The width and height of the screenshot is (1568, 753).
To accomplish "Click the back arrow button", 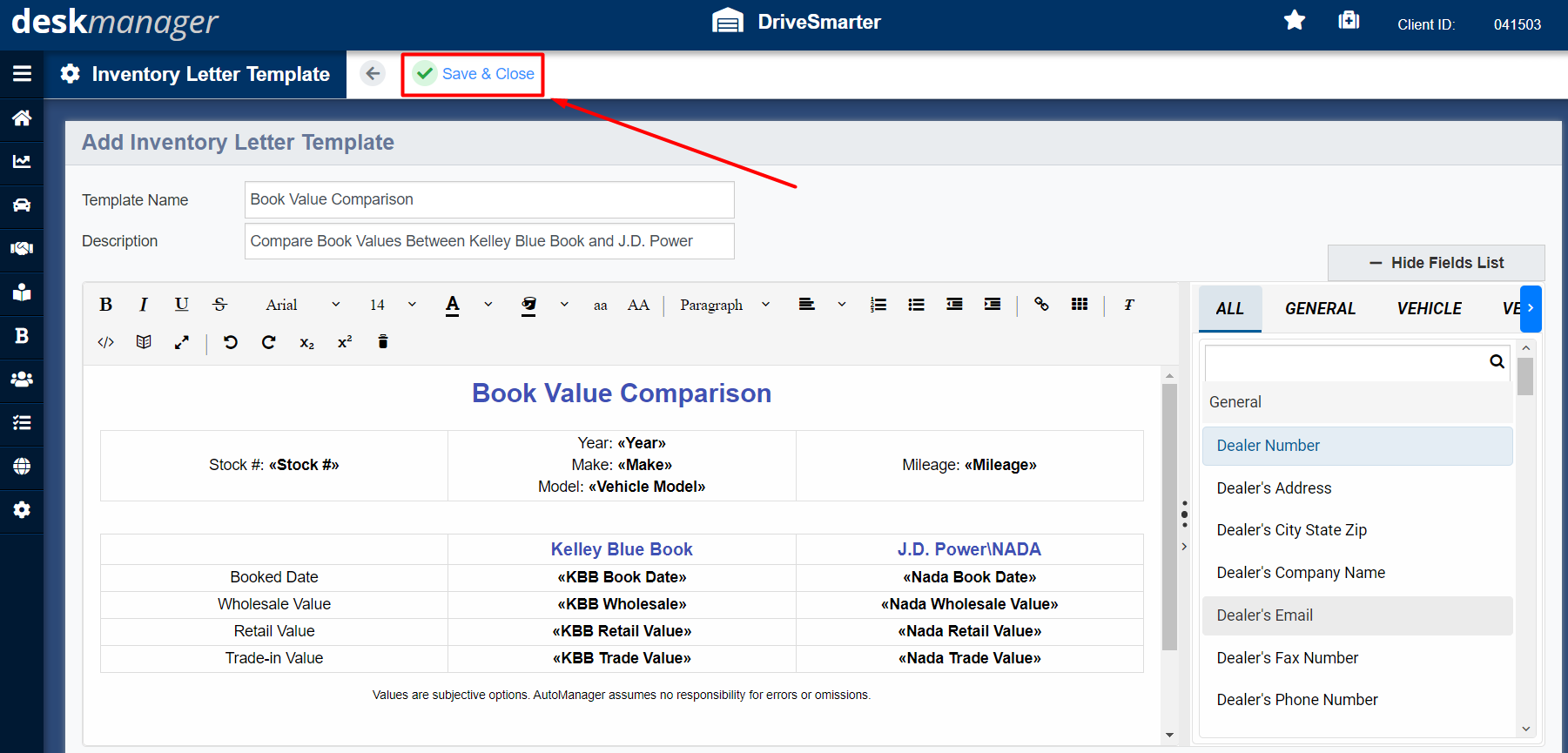I will click(373, 74).
